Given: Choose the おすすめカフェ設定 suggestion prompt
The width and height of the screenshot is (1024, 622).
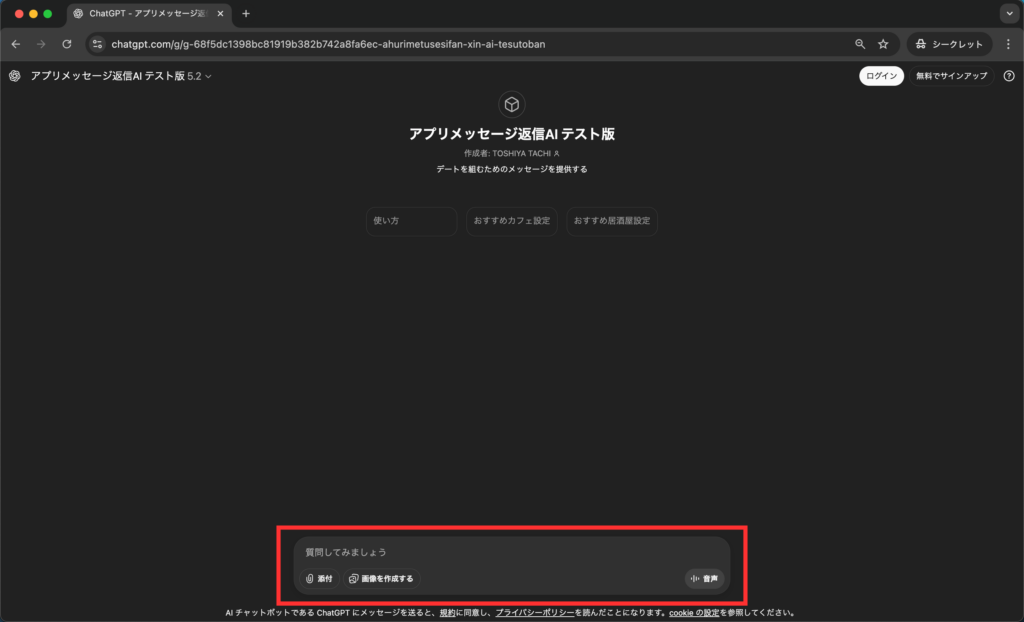Looking at the screenshot, I should tap(512, 221).
